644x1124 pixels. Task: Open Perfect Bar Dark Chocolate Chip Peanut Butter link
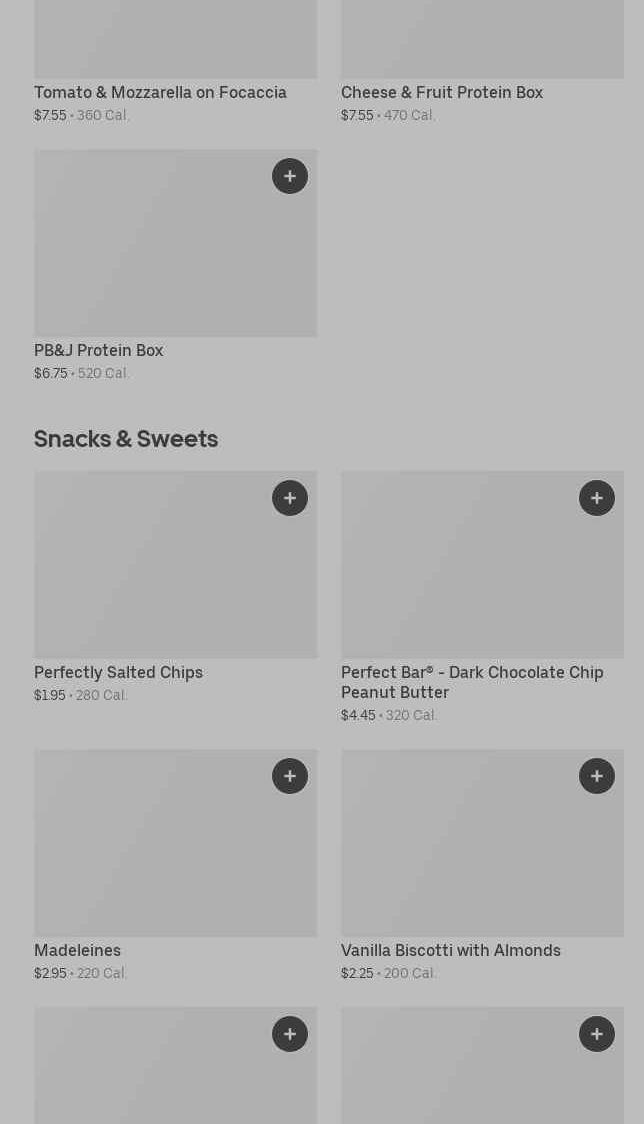pyautogui.click(x=472, y=682)
